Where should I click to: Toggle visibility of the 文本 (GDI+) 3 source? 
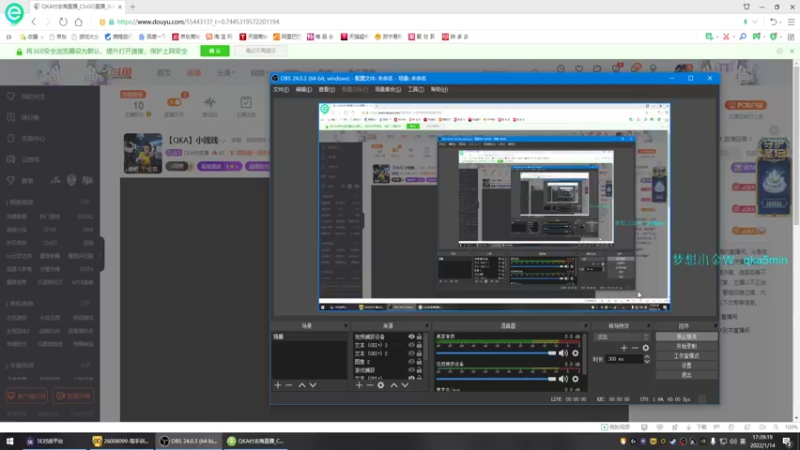[411, 345]
